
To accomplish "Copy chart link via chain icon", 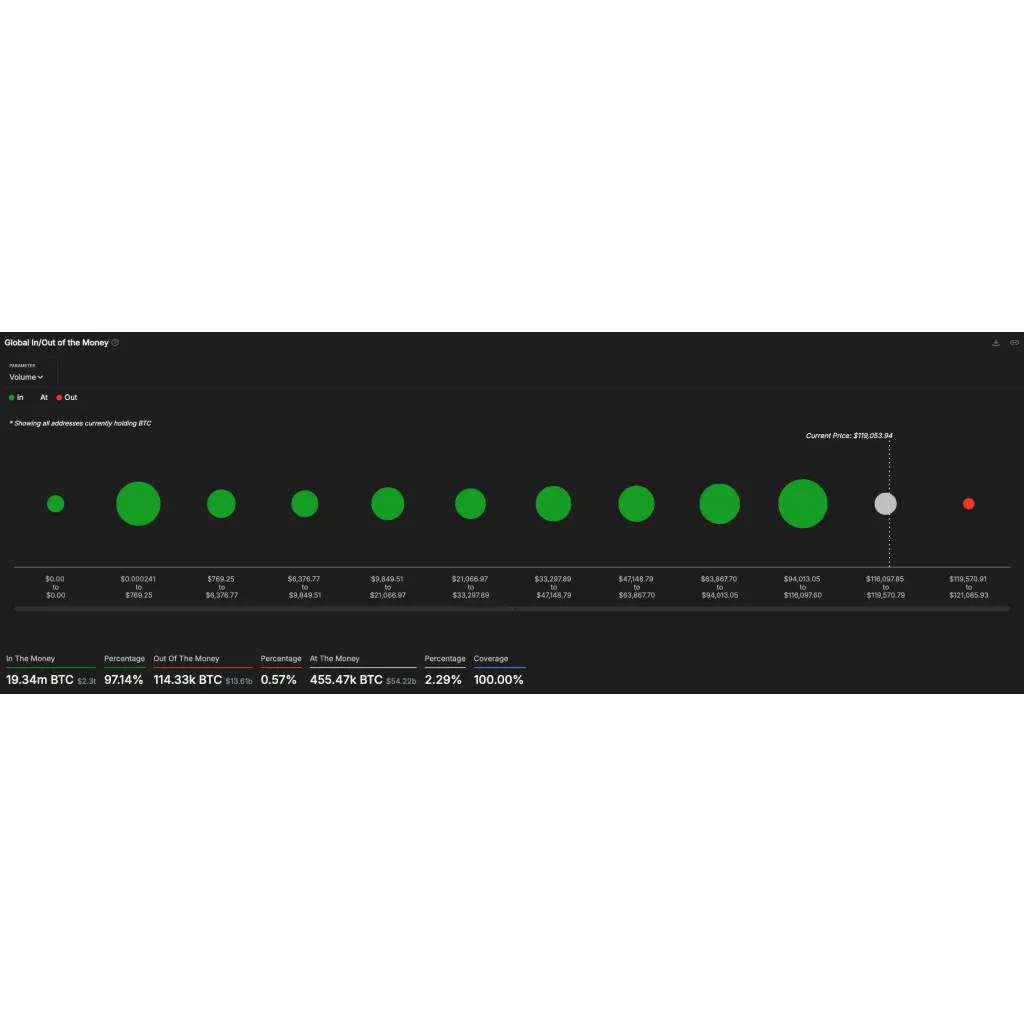I will tap(1014, 342).
